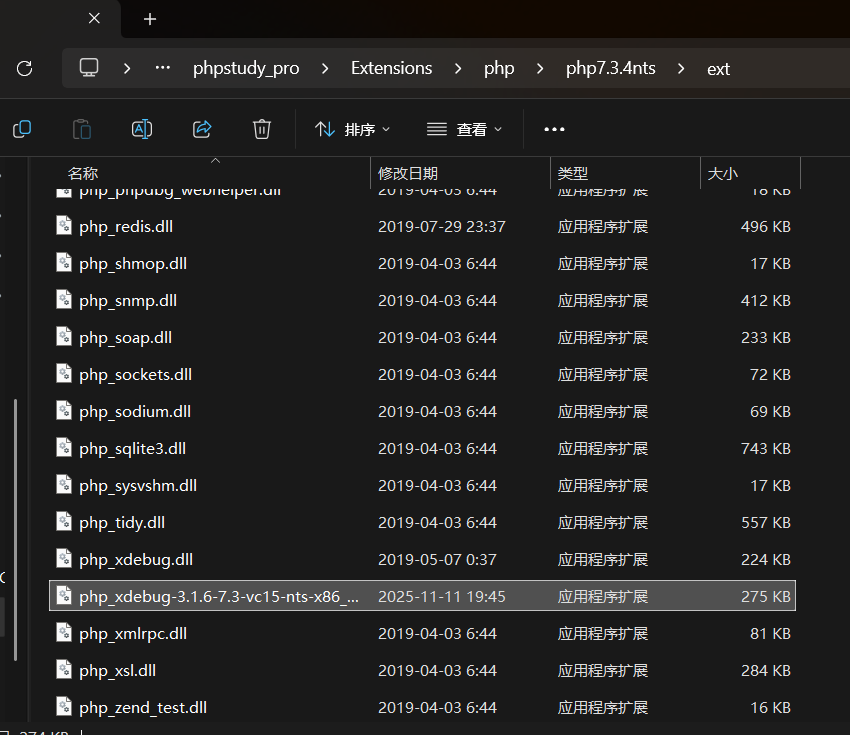Click the php_xmlrpc.dll file icon
850x735 pixels.
coord(64,633)
